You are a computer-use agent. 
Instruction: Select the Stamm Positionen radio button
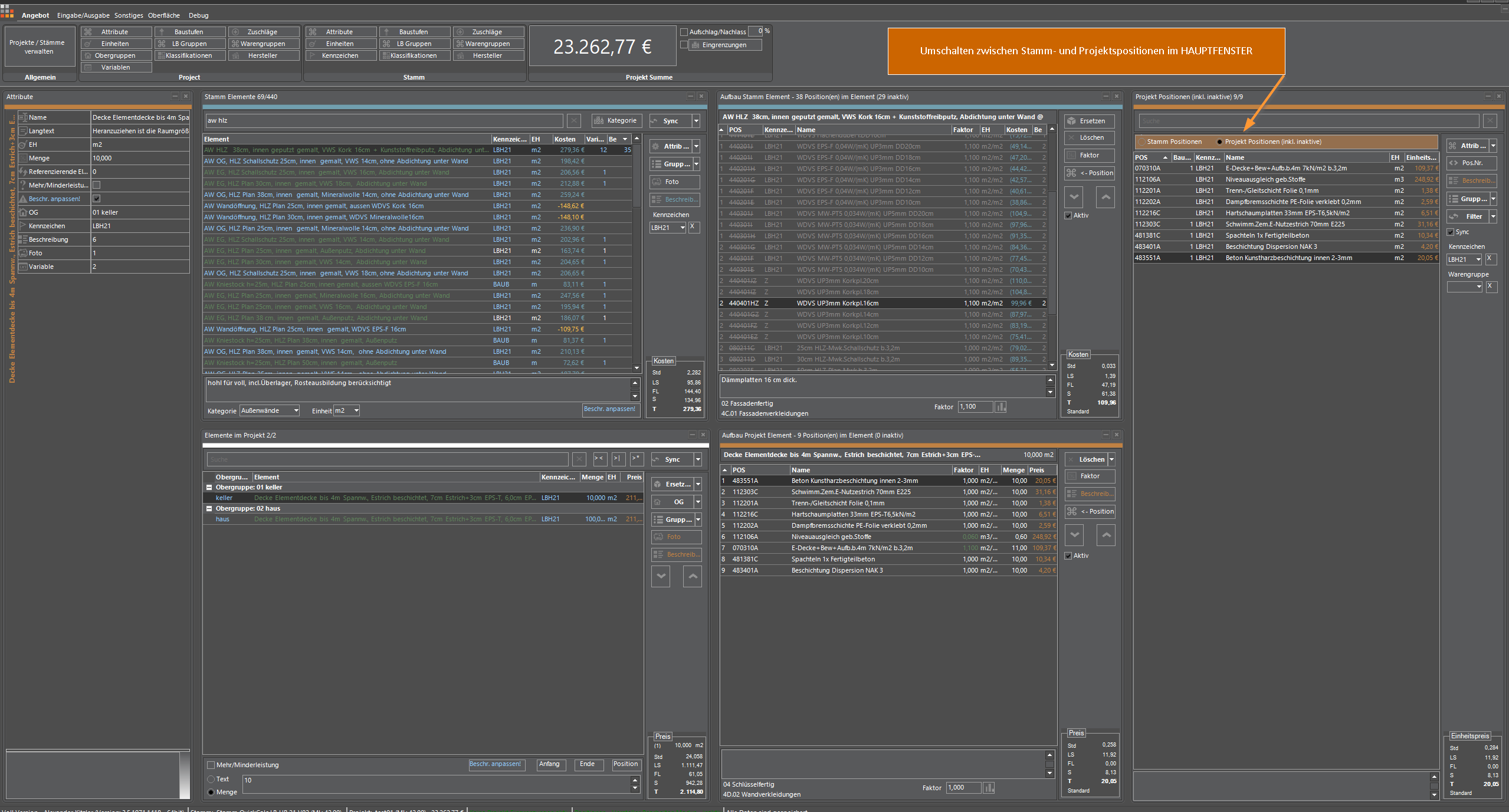(1141, 142)
